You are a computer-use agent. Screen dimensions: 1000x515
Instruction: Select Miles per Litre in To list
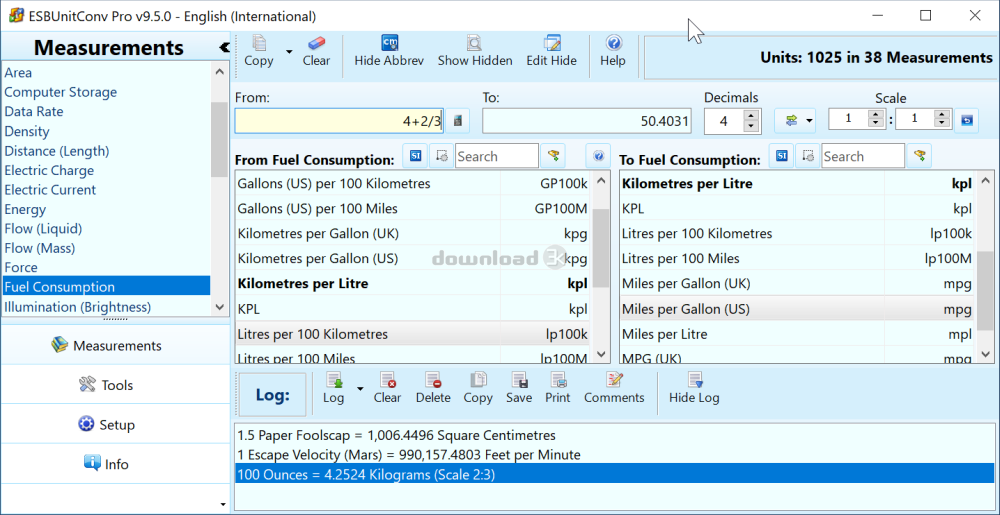coord(797,334)
